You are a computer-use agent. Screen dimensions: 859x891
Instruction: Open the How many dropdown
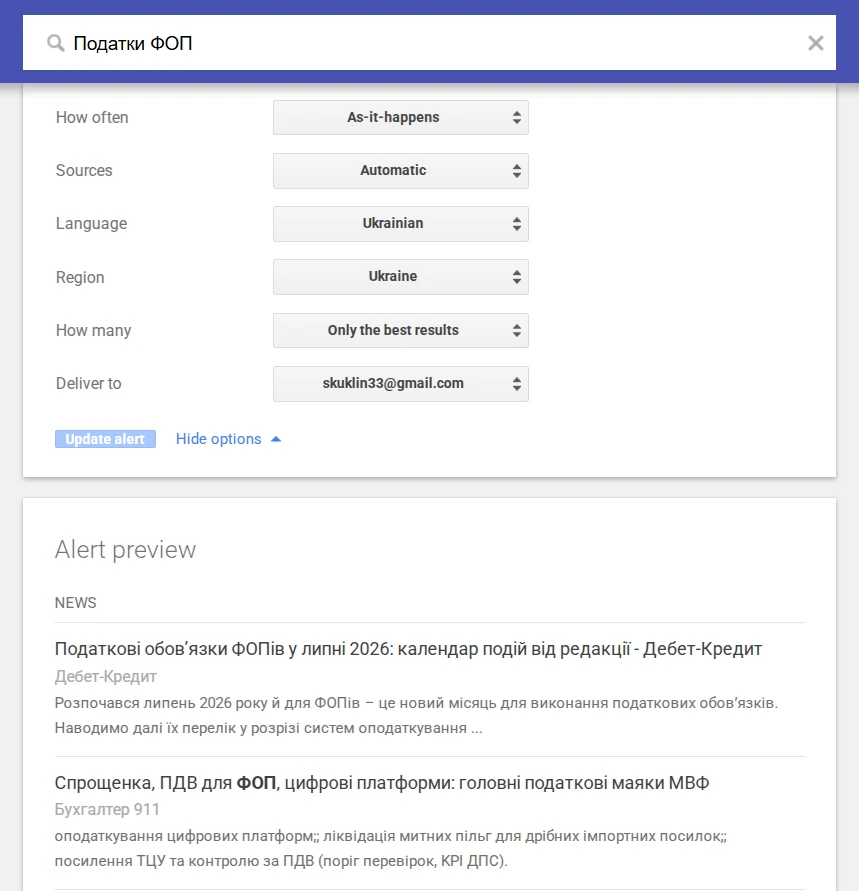coord(401,330)
